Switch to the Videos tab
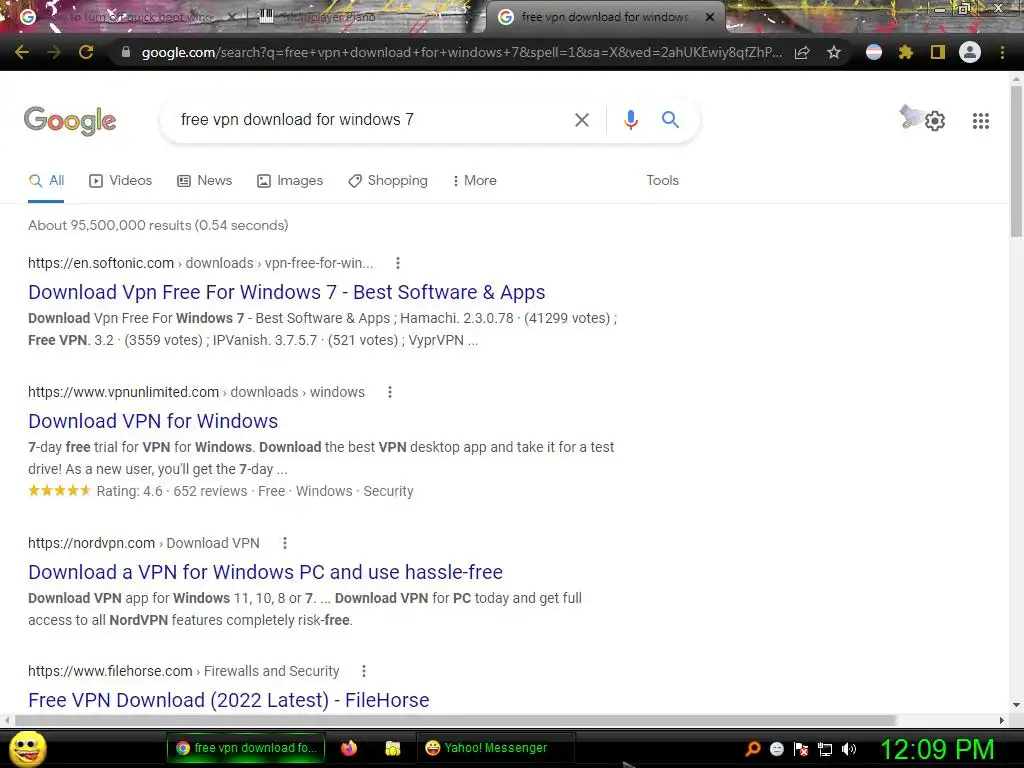This screenshot has height=768, width=1024. pos(121,180)
